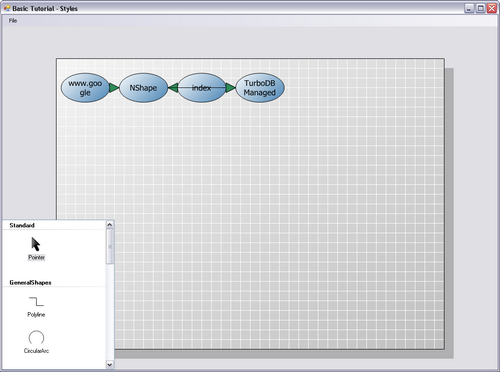Viewport: 500px width, 372px height.
Task: Click the Standard category header
Action: tap(22, 225)
